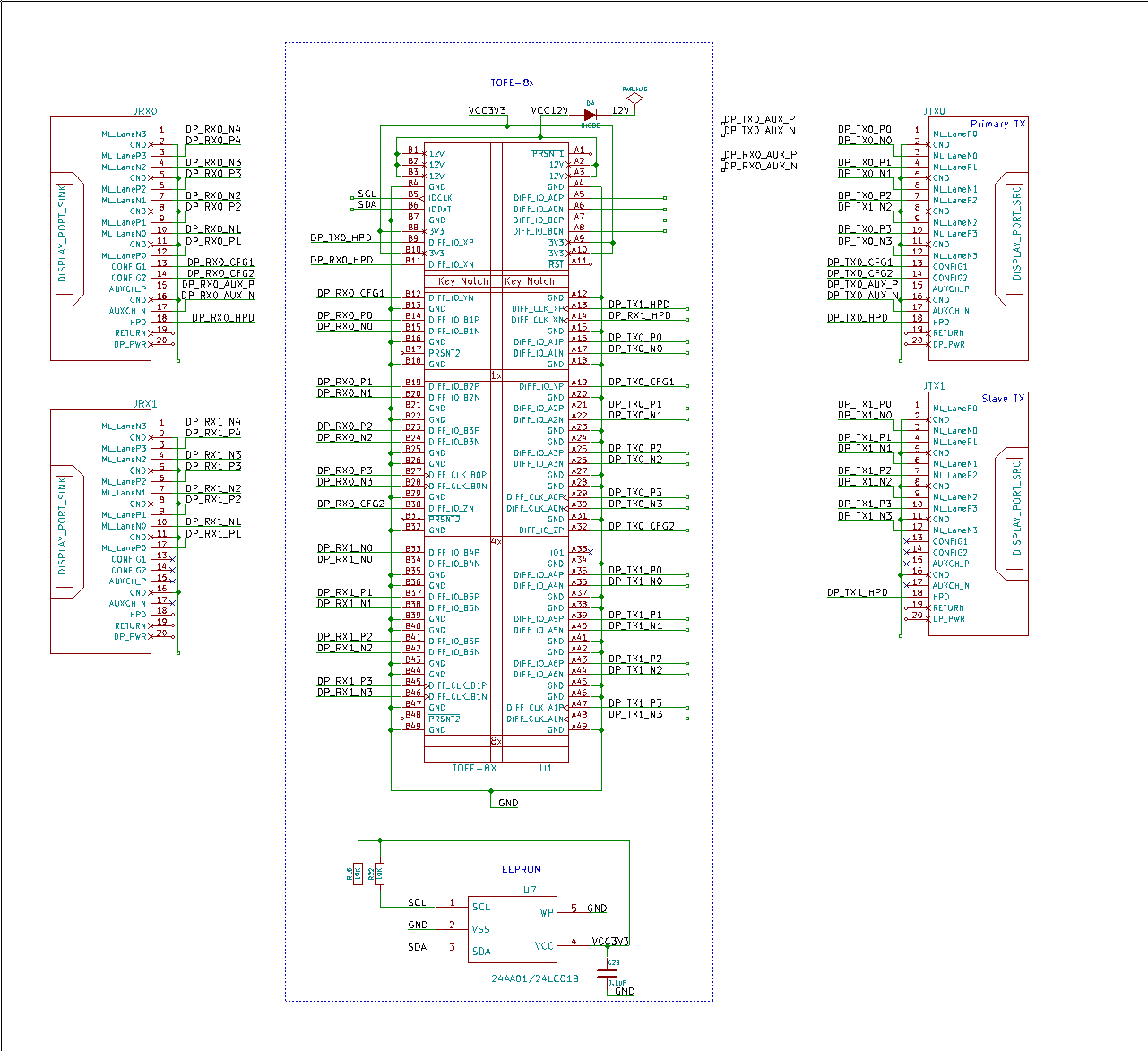The width and height of the screenshot is (1148, 1051).
Task: Click the blue EEPROM heading text
Action: pos(521,869)
